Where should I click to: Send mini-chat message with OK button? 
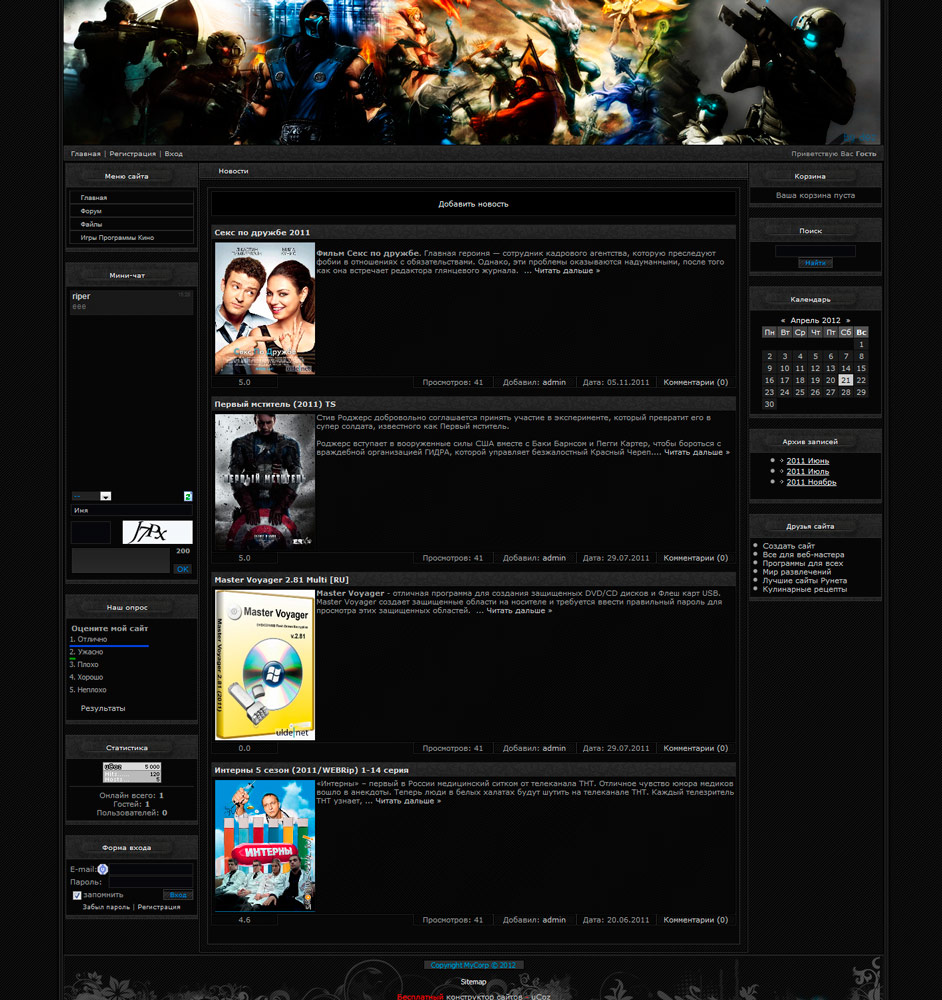(183, 570)
